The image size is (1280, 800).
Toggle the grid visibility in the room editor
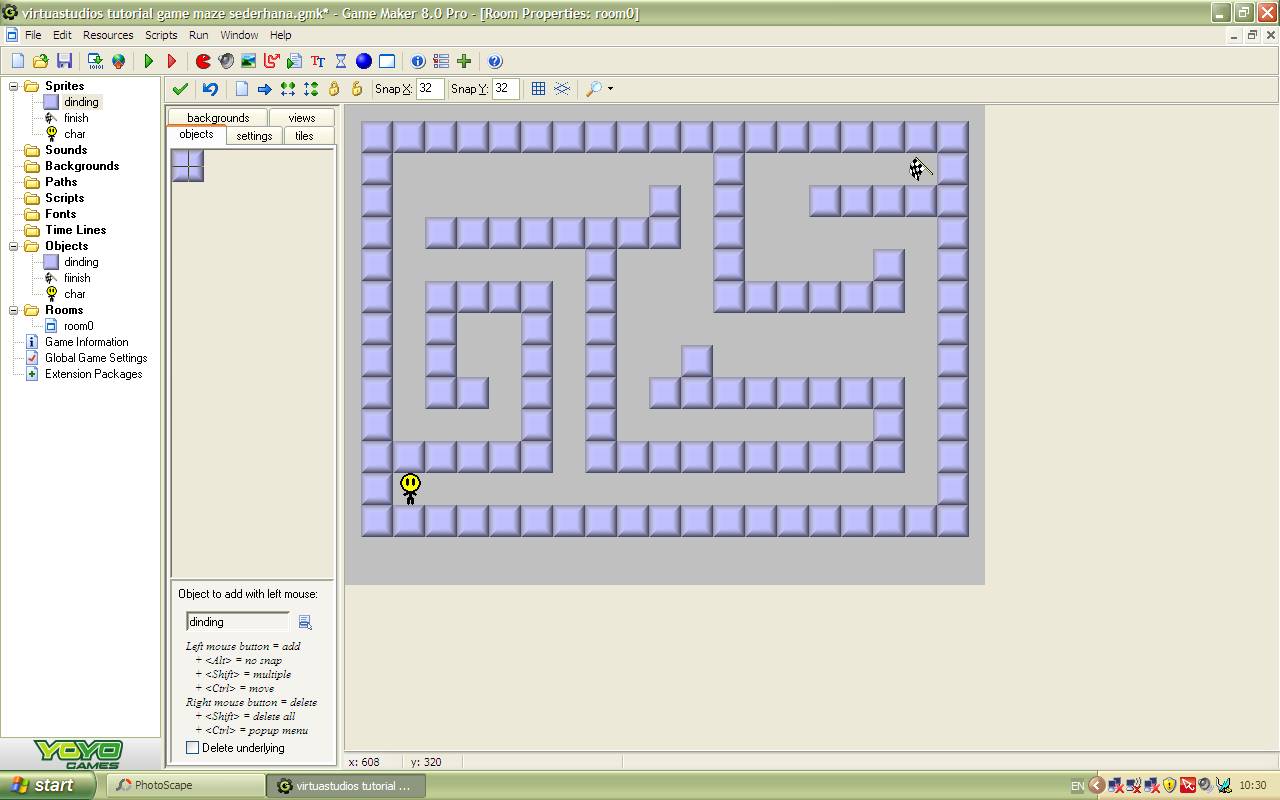[x=539, y=89]
